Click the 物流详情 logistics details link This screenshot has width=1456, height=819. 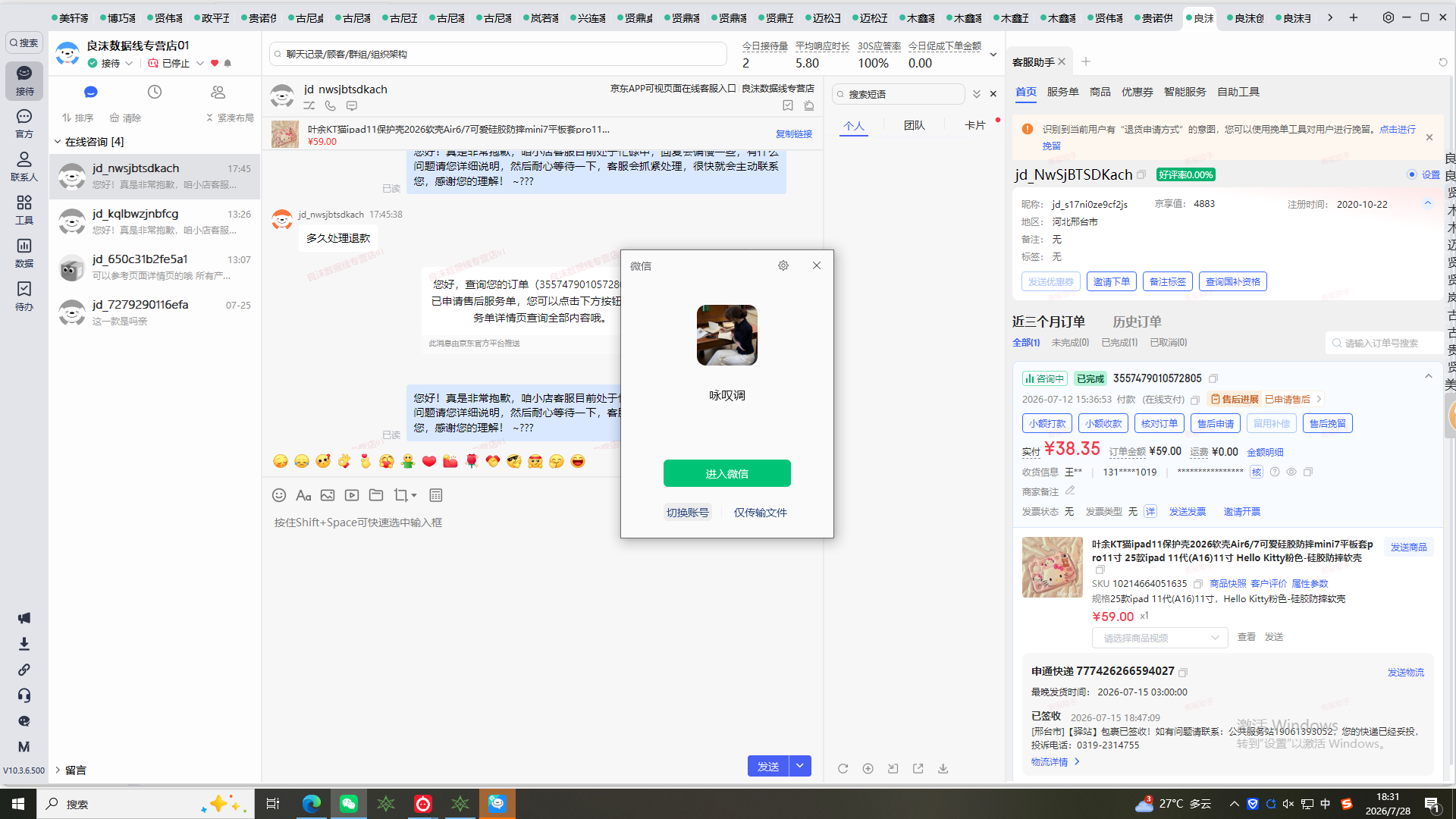(x=1055, y=762)
